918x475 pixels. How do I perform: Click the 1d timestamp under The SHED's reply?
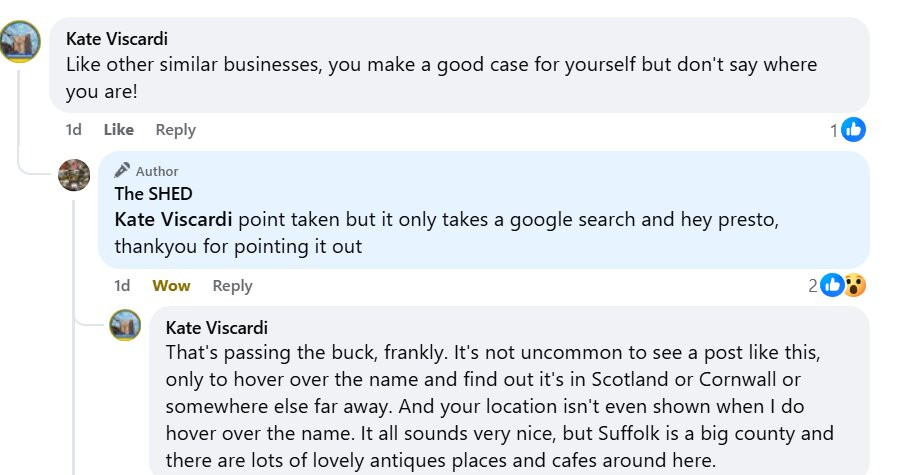(122, 286)
